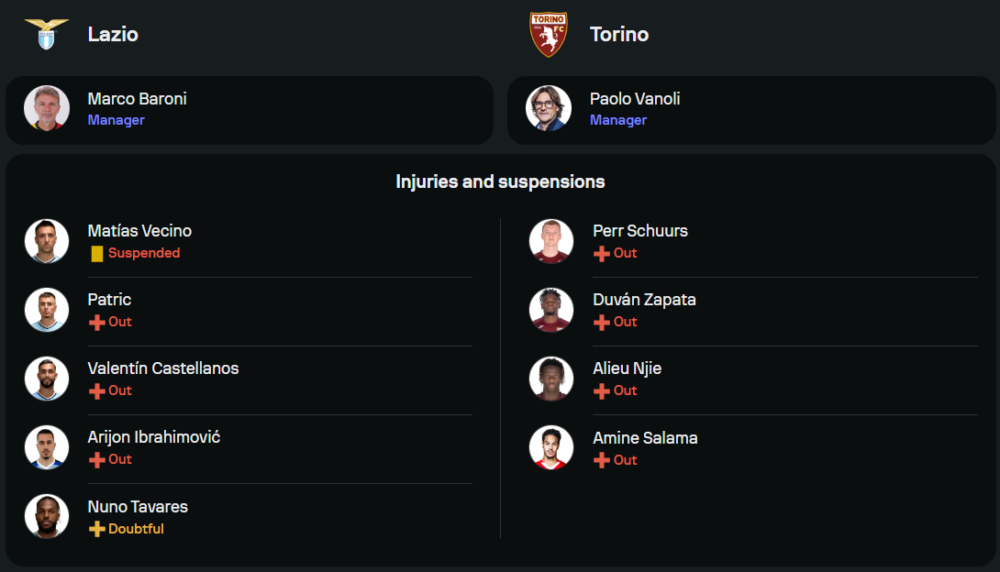Open the Lazio team name link
Viewport: 1000px width, 572px height.
[x=113, y=34]
